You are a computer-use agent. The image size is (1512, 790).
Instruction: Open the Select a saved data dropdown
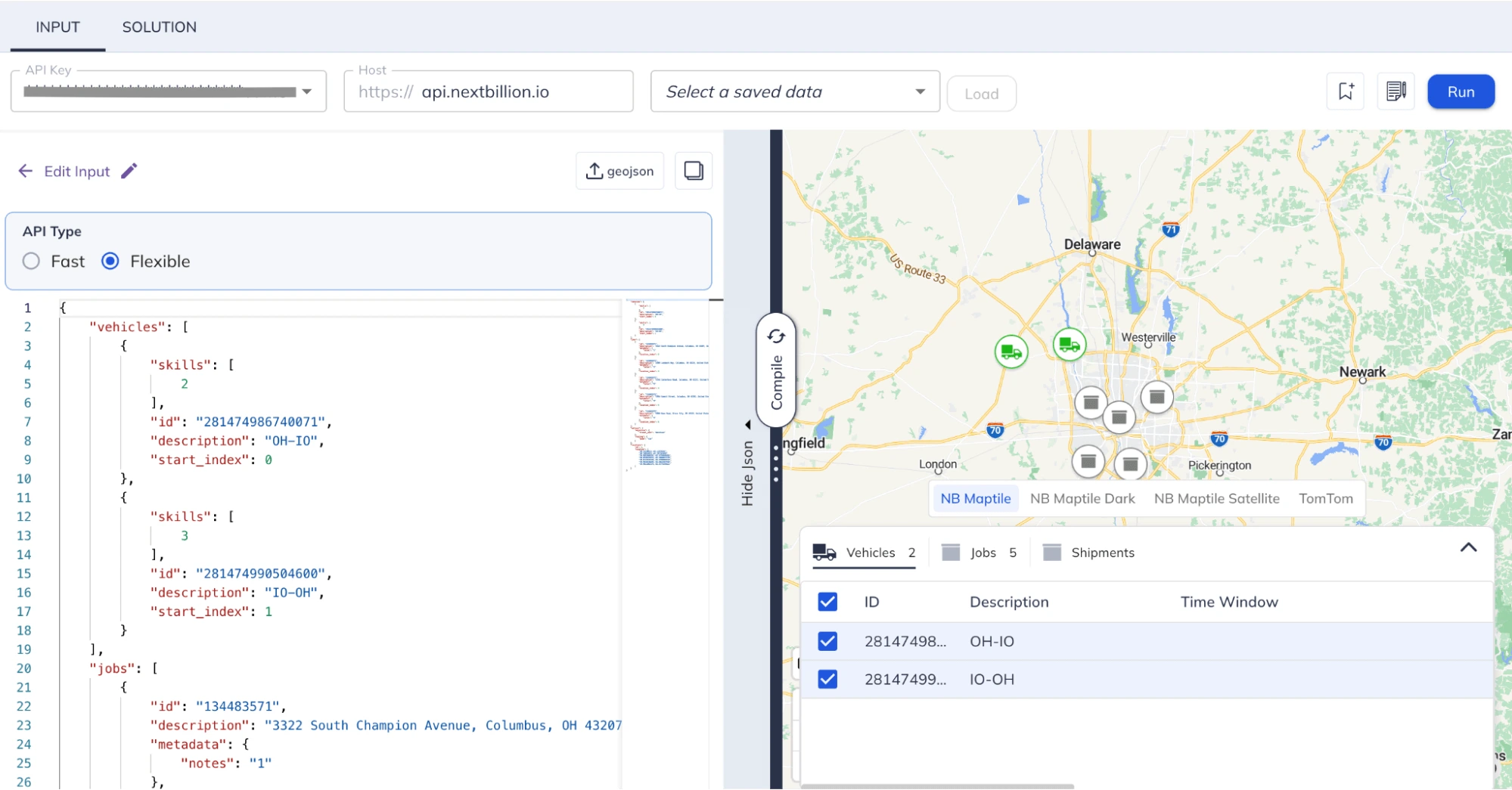click(795, 91)
